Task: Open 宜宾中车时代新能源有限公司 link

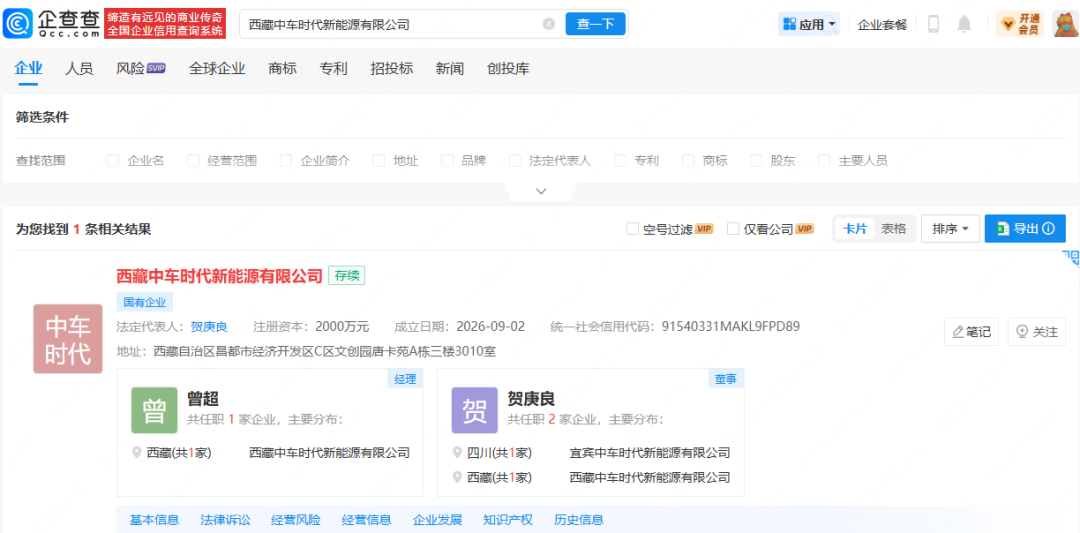Action: point(650,453)
